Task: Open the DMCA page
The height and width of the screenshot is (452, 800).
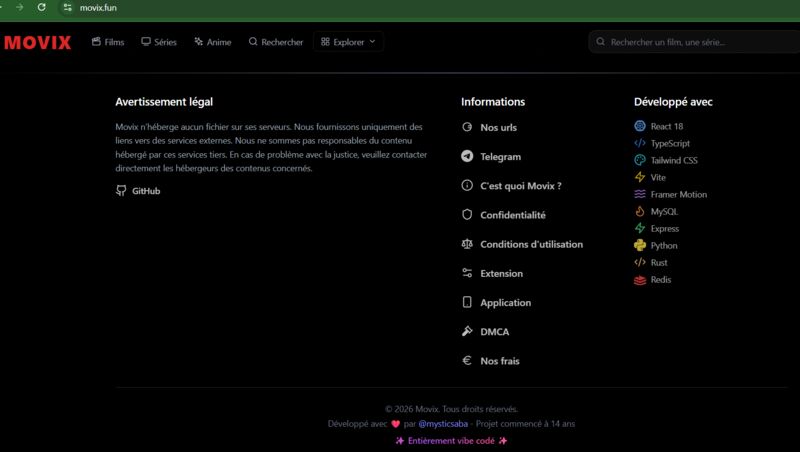Action: (x=485, y=332)
